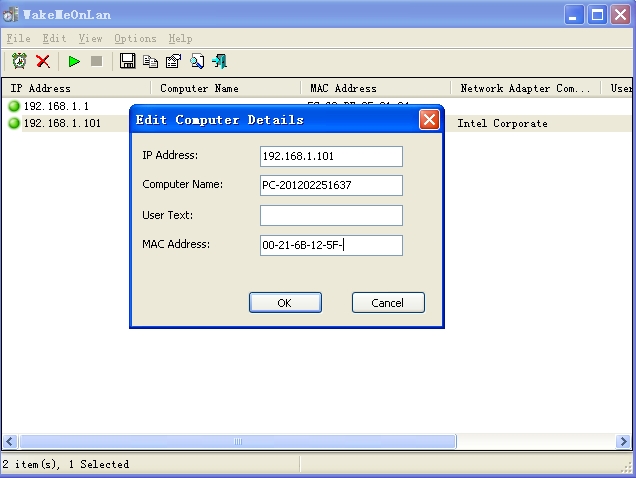
Task: Open the Help menu
Action: [x=180, y=38]
